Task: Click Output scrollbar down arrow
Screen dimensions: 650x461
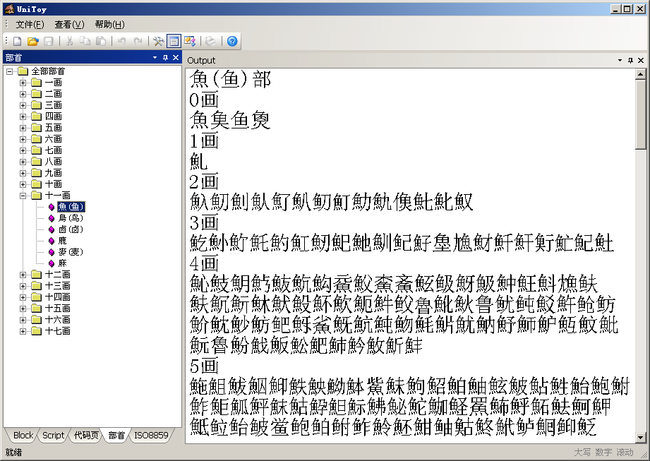Action: point(640,437)
